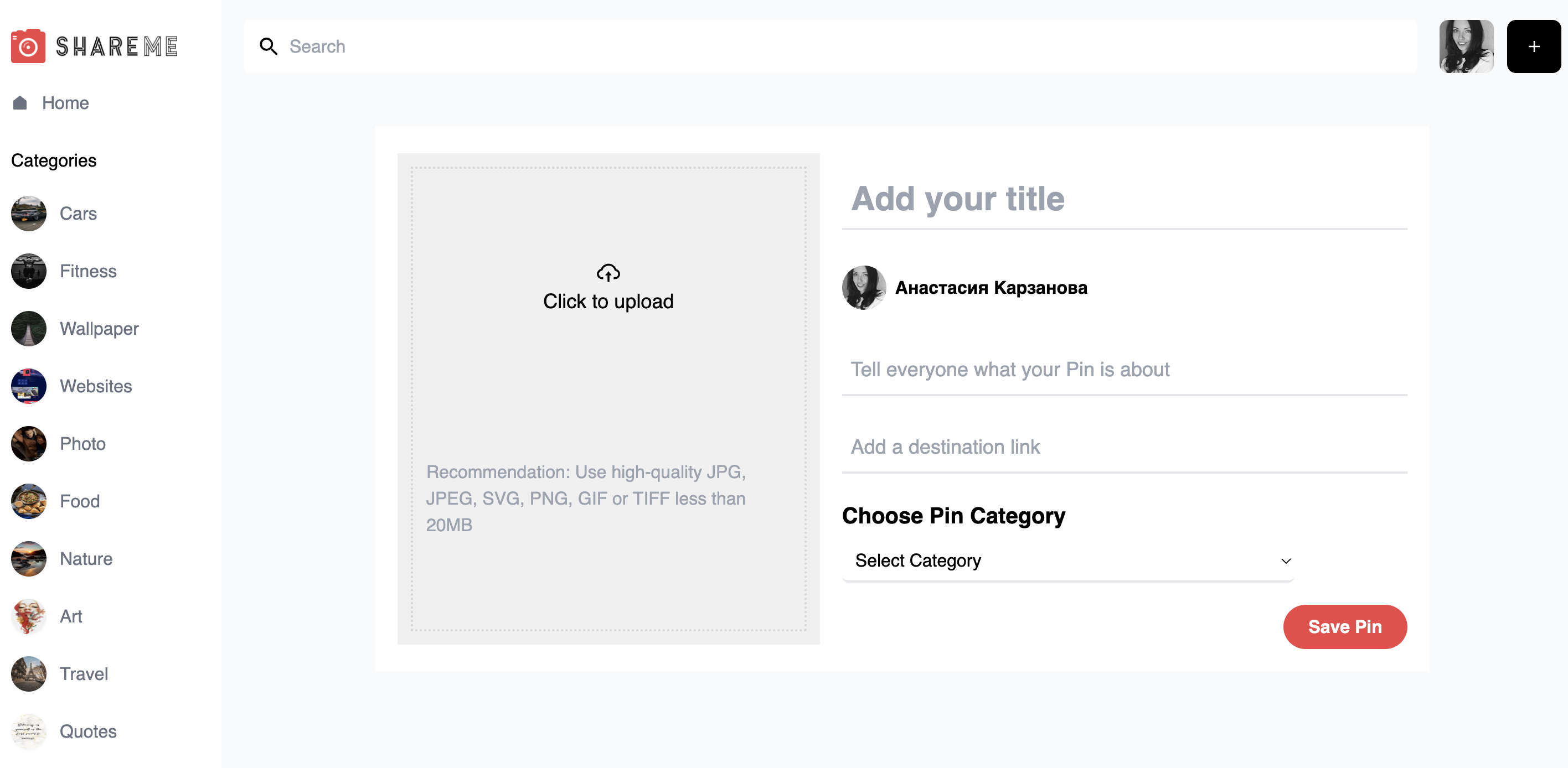Open the Select Category dropdown
Image resolution: width=1568 pixels, height=768 pixels.
[x=1067, y=561]
